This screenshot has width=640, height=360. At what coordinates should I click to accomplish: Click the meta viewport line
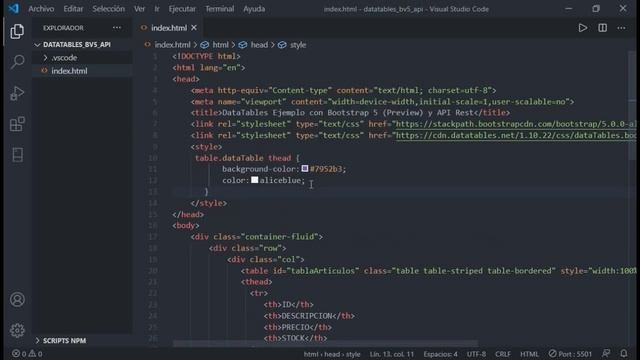382,102
